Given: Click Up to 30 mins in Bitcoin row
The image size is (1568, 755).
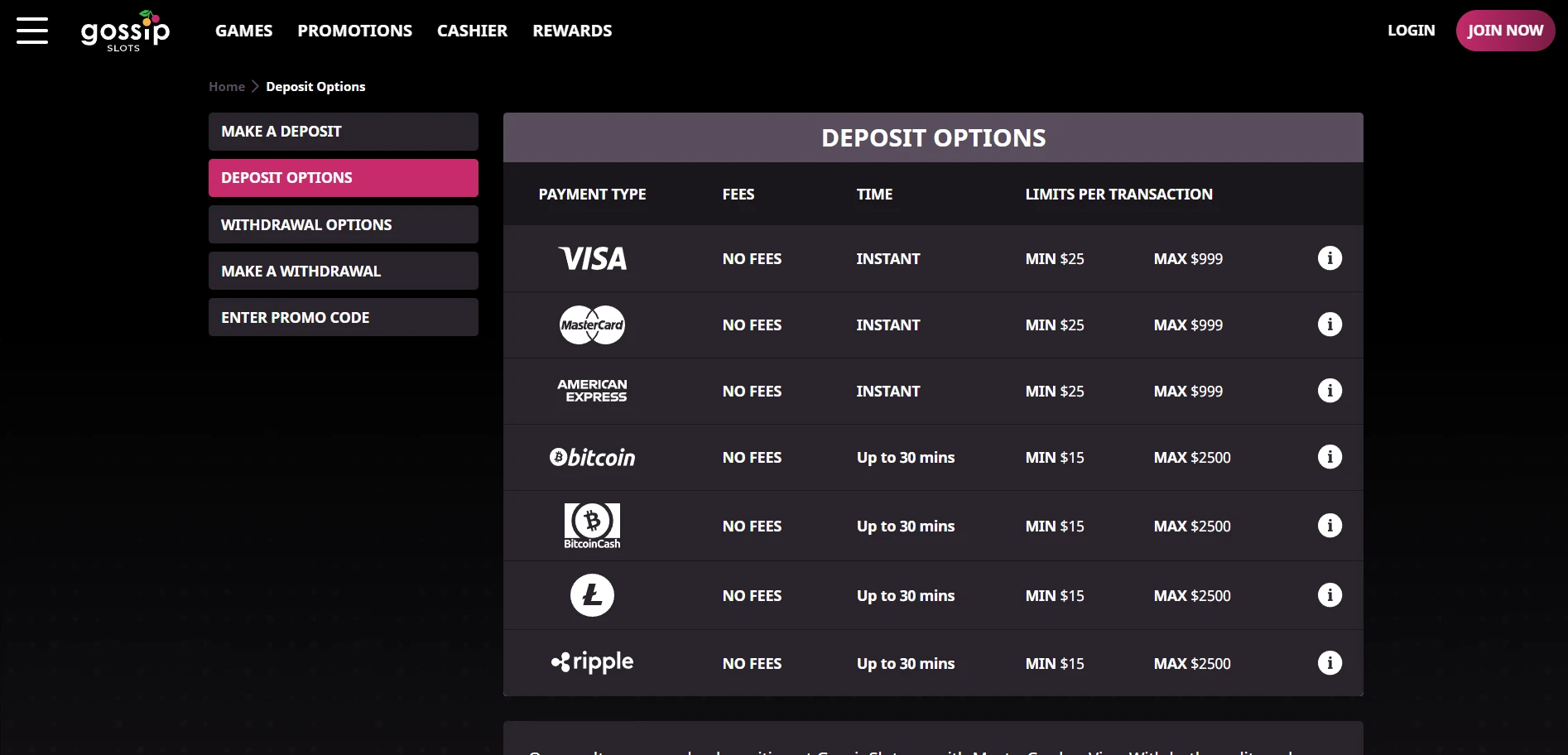Looking at the screenshot, I should tap(906, 457).
